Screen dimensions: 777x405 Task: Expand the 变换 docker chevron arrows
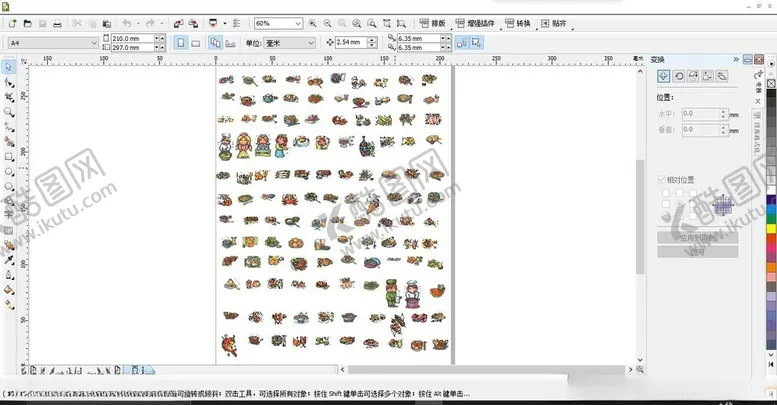click(736, 59)
